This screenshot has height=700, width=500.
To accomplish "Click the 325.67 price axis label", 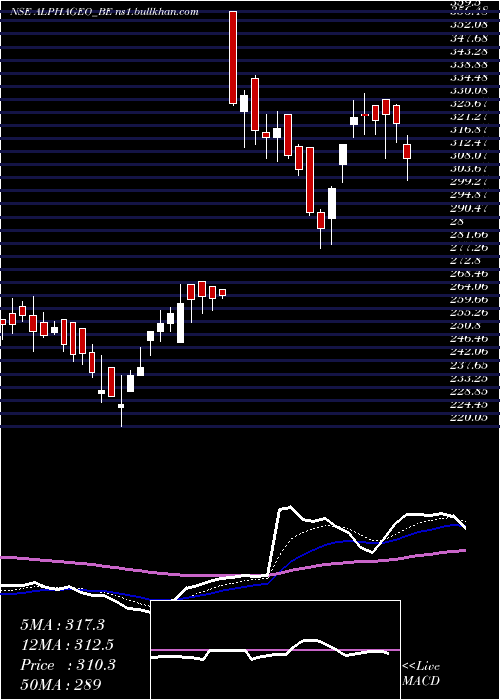I will (x=468, y=104).
